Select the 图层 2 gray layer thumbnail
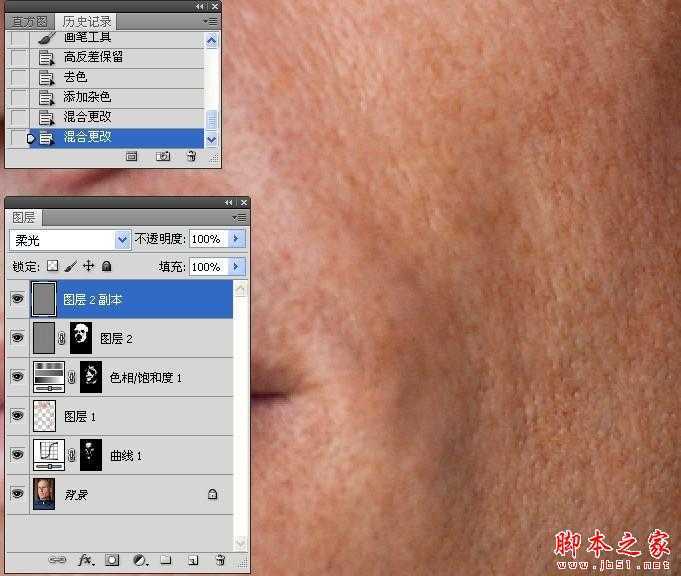This screenshot has width=681, height=576. point(44,338)
